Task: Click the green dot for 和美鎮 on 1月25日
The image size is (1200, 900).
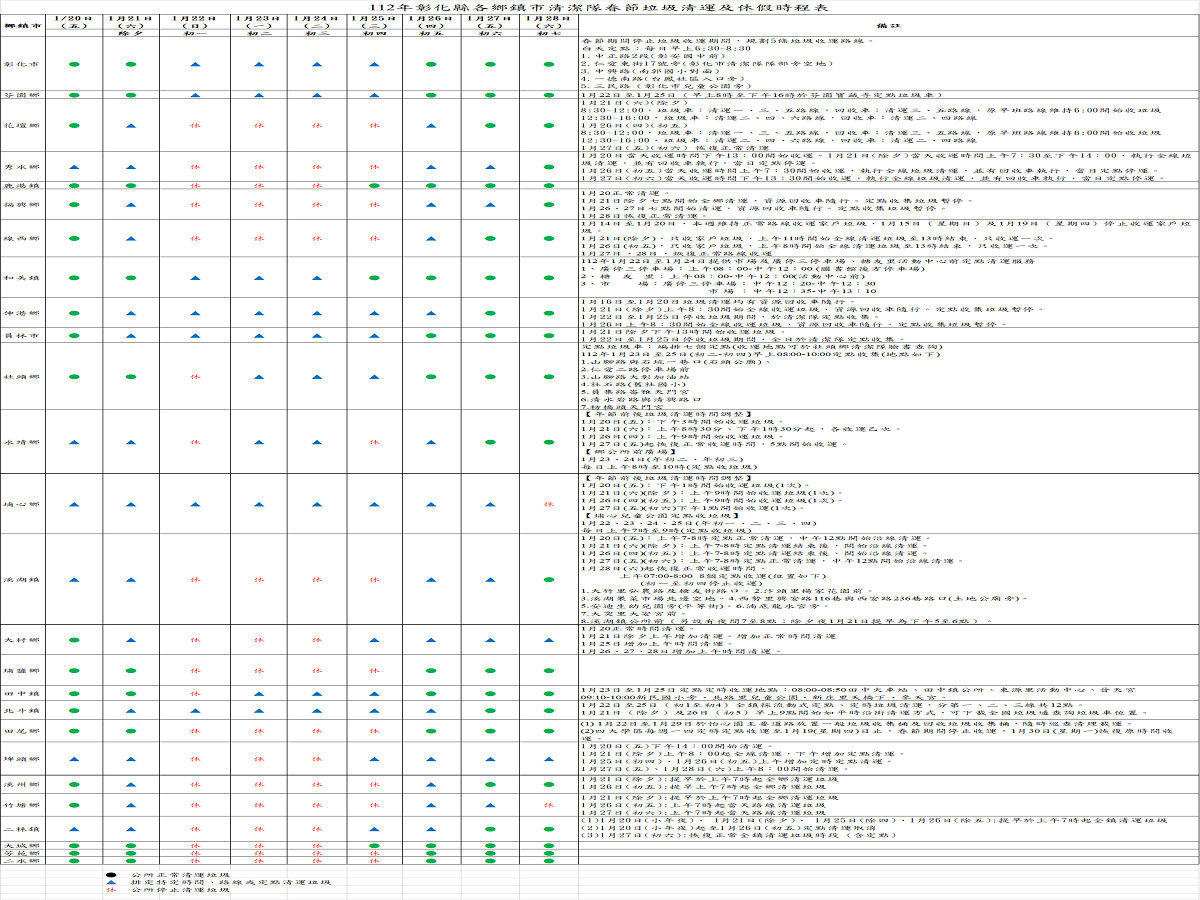Action: coord(376,277)
